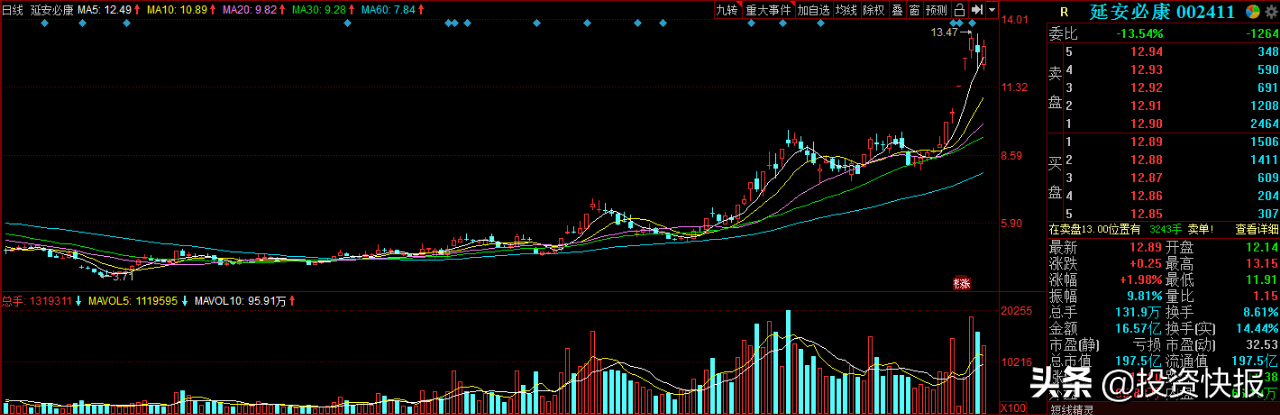Click the R margin-trading marker
Screen dimensions: 1280x415
coord(1064,12)
